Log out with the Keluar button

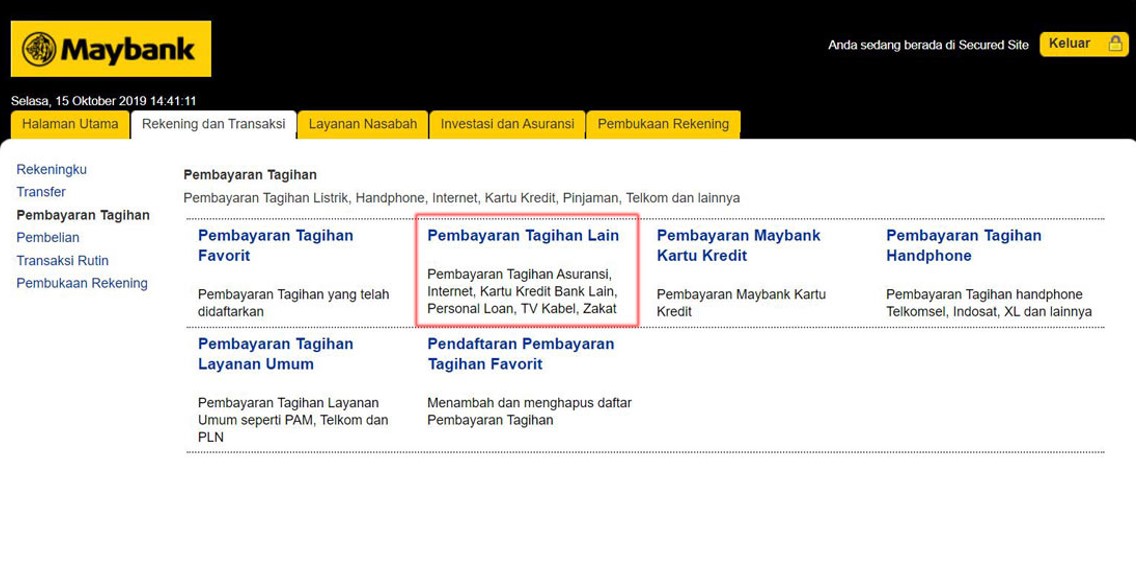click(x=1084, y=44)
